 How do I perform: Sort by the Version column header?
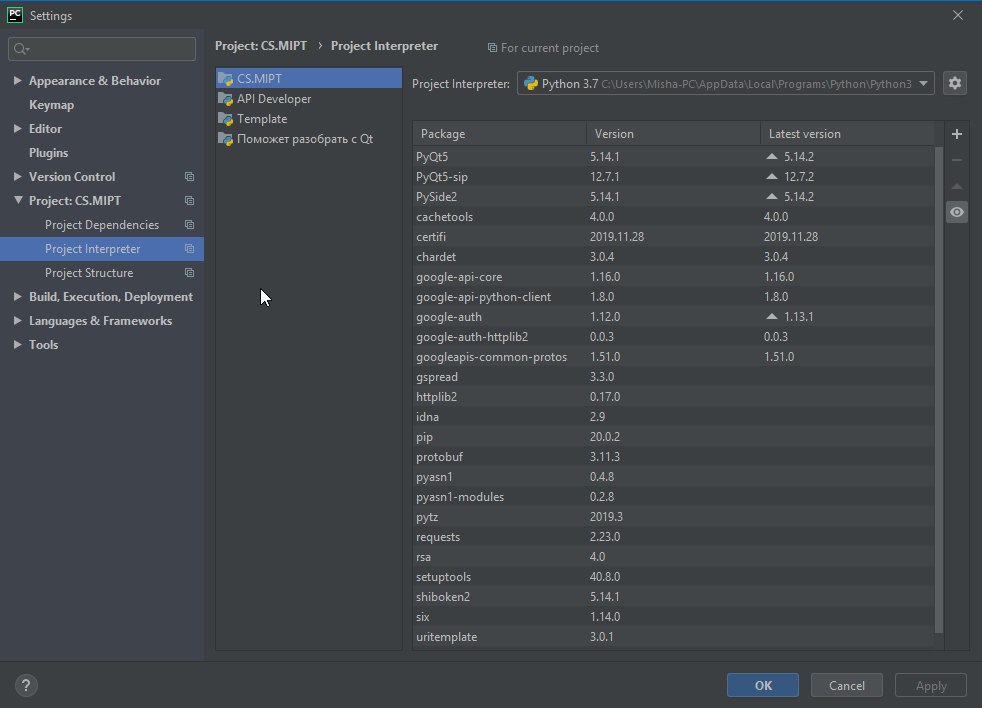[673, 134]
